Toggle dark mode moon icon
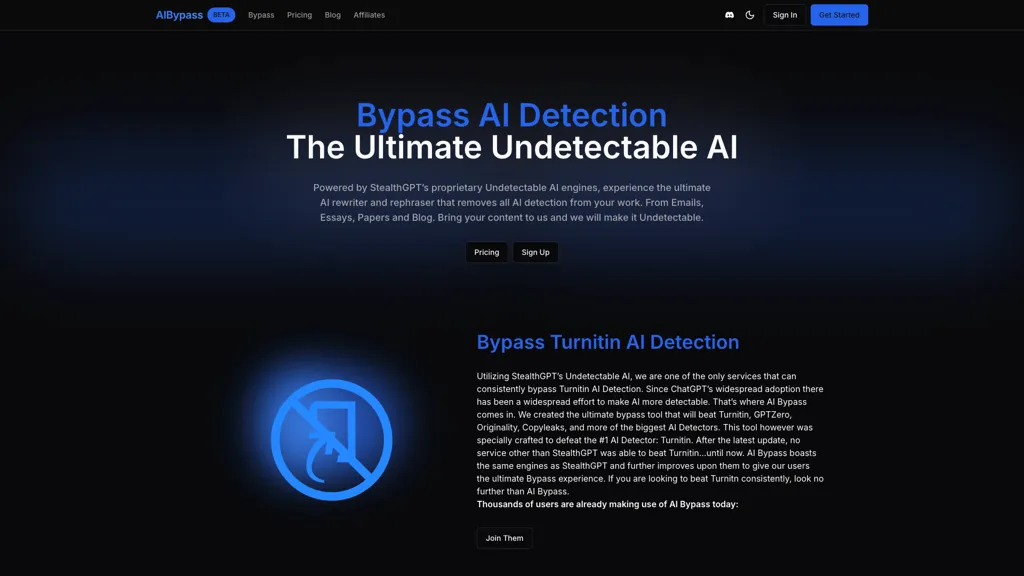This screenshot has height=576, width=1024. point(750,15)
